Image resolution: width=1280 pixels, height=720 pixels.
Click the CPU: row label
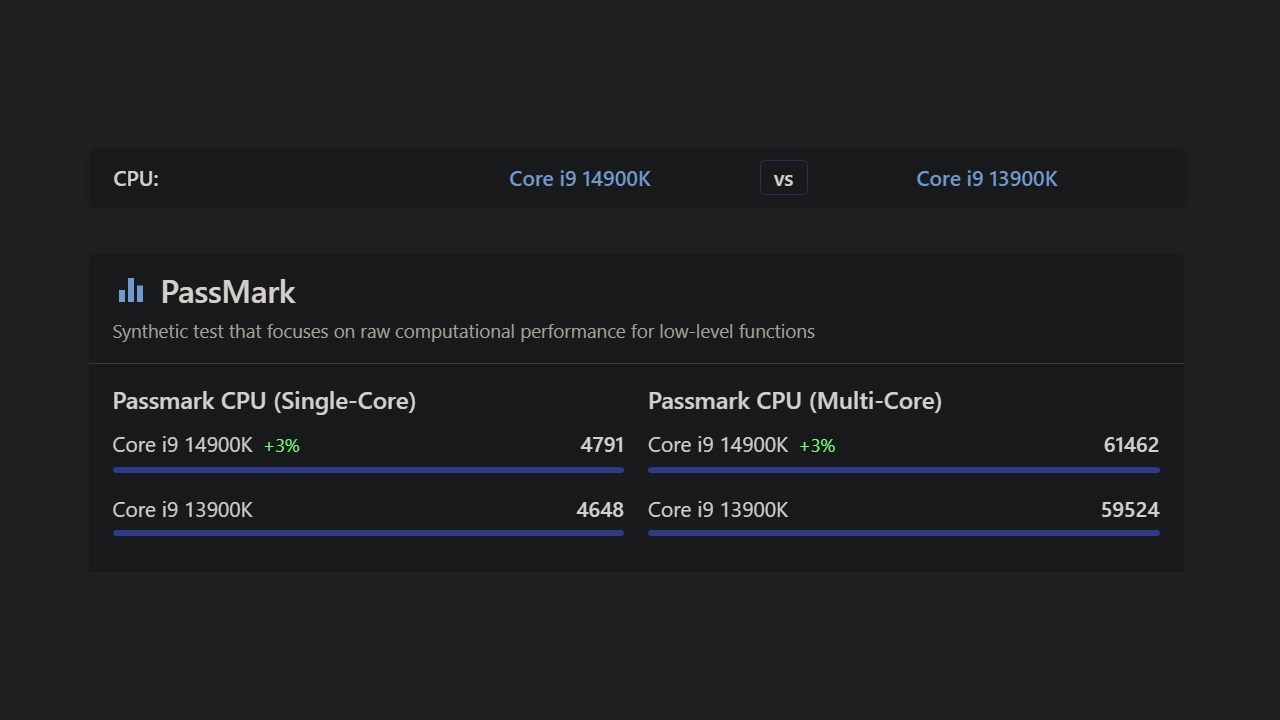pyautogui.click(x=136, y=178)
